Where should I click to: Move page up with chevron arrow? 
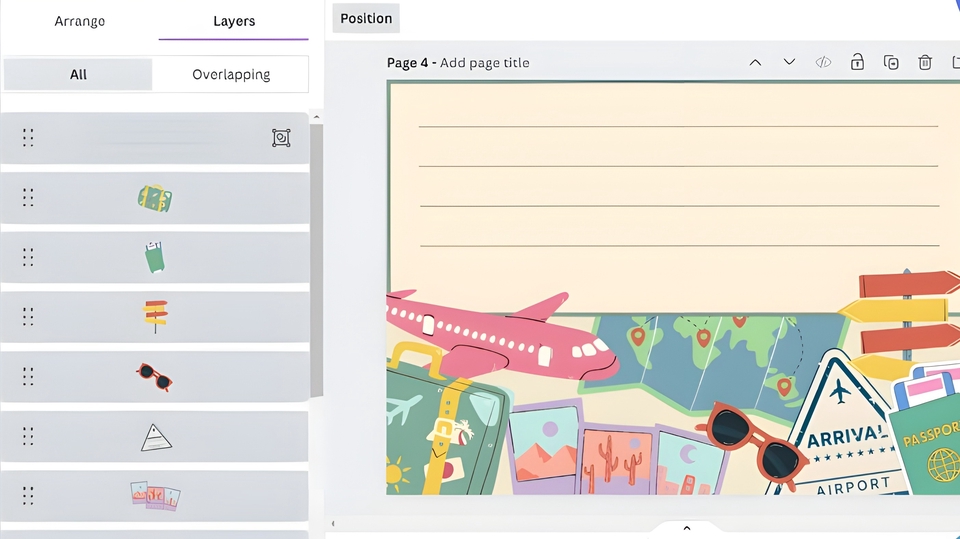click(x=756, y=62)
